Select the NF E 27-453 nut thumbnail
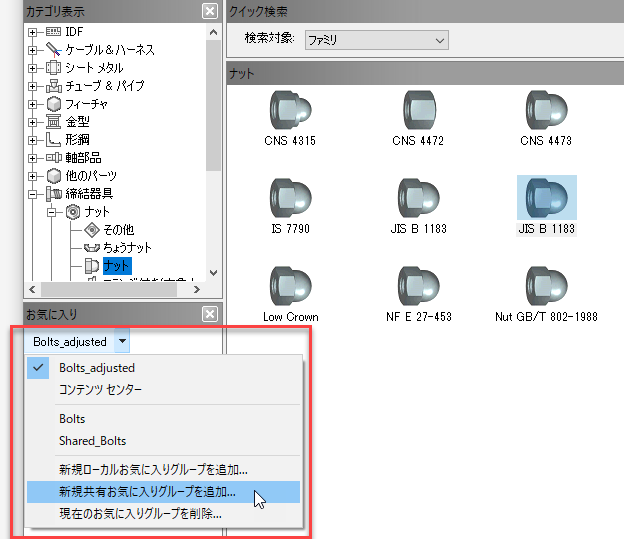 [x=418, y=286]
